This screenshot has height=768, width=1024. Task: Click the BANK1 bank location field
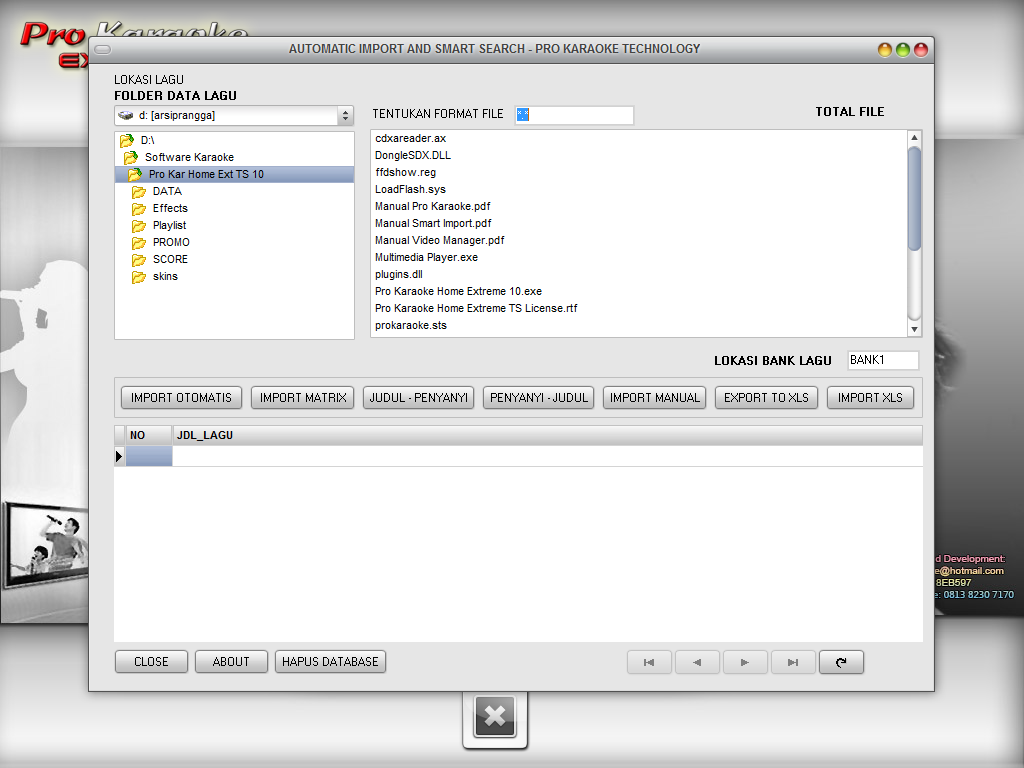point(883,360)
